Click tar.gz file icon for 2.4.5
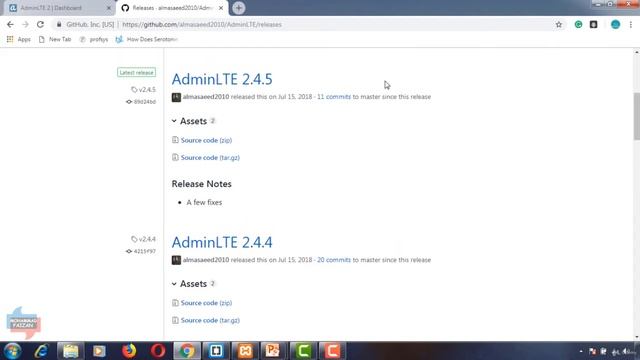The image size is (640, 360). pyautogui.click(x=175, y=157)
